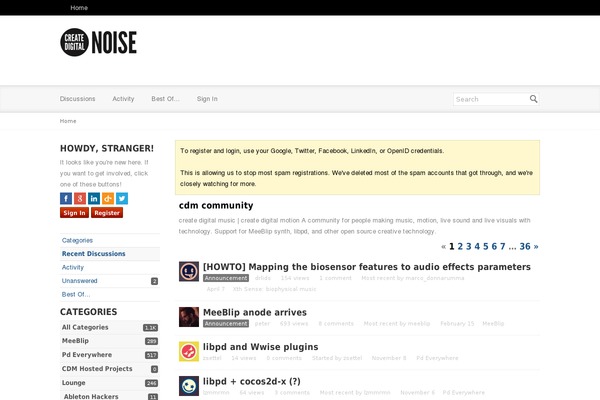Image resolution: width=600 pixels, height=400 pixels.
Task: Open avatar of libpd + cocos2d-x post
Action: [x=189, y=386]
